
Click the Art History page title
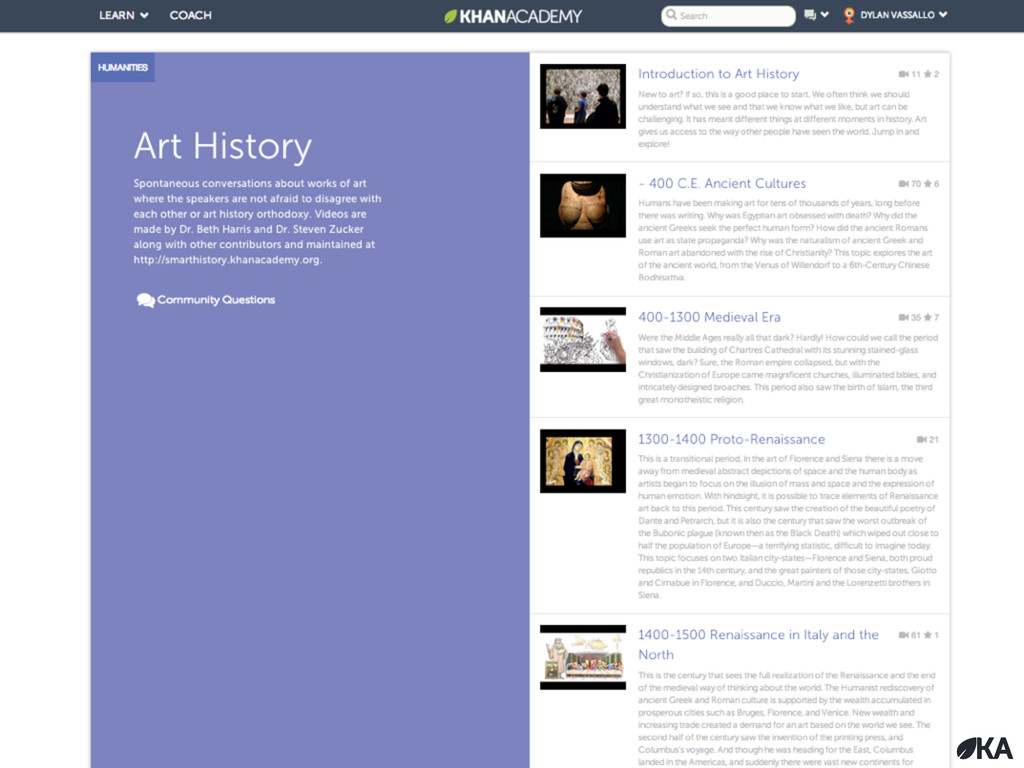(223, 146)
